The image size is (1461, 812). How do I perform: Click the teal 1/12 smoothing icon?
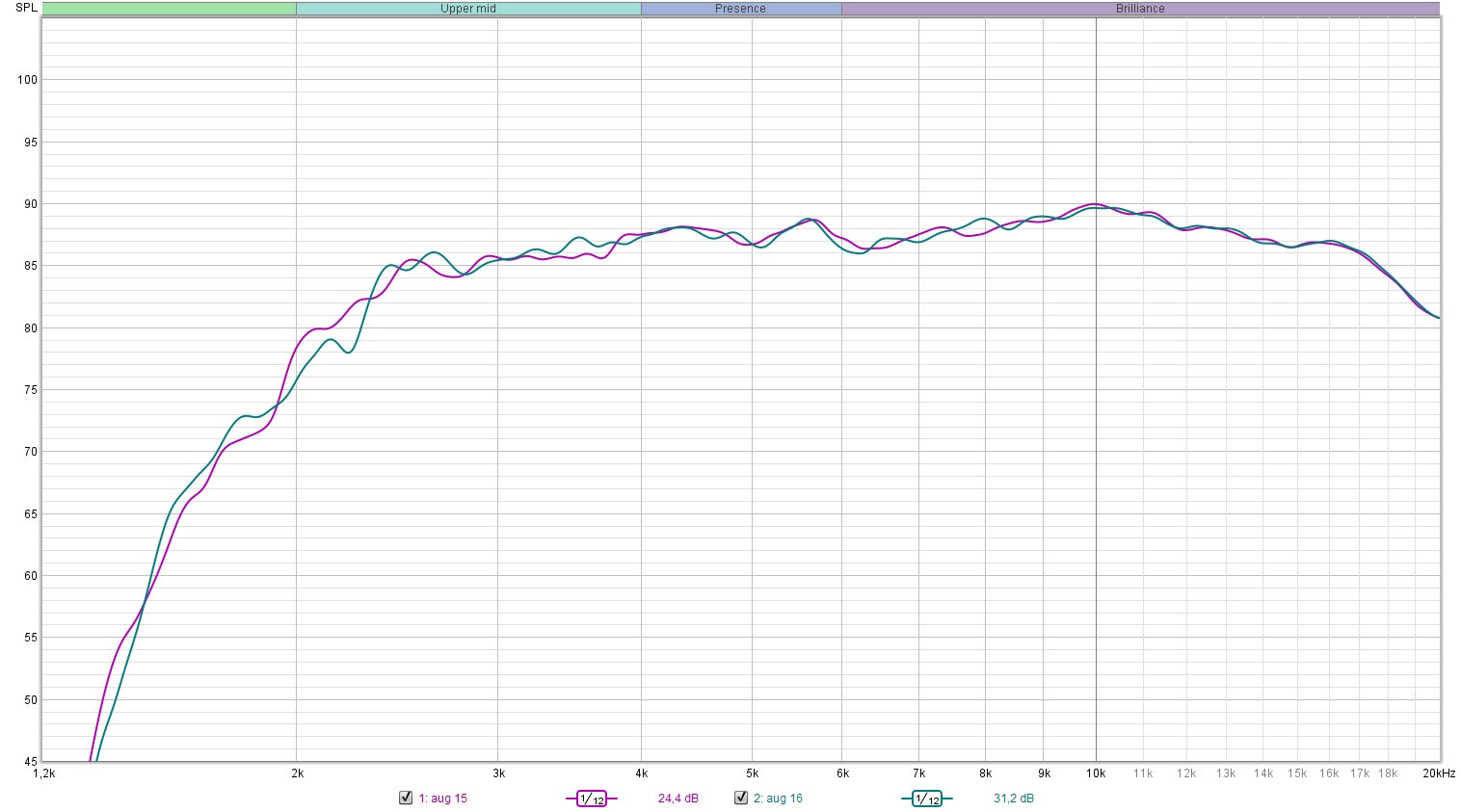[927, 799]
